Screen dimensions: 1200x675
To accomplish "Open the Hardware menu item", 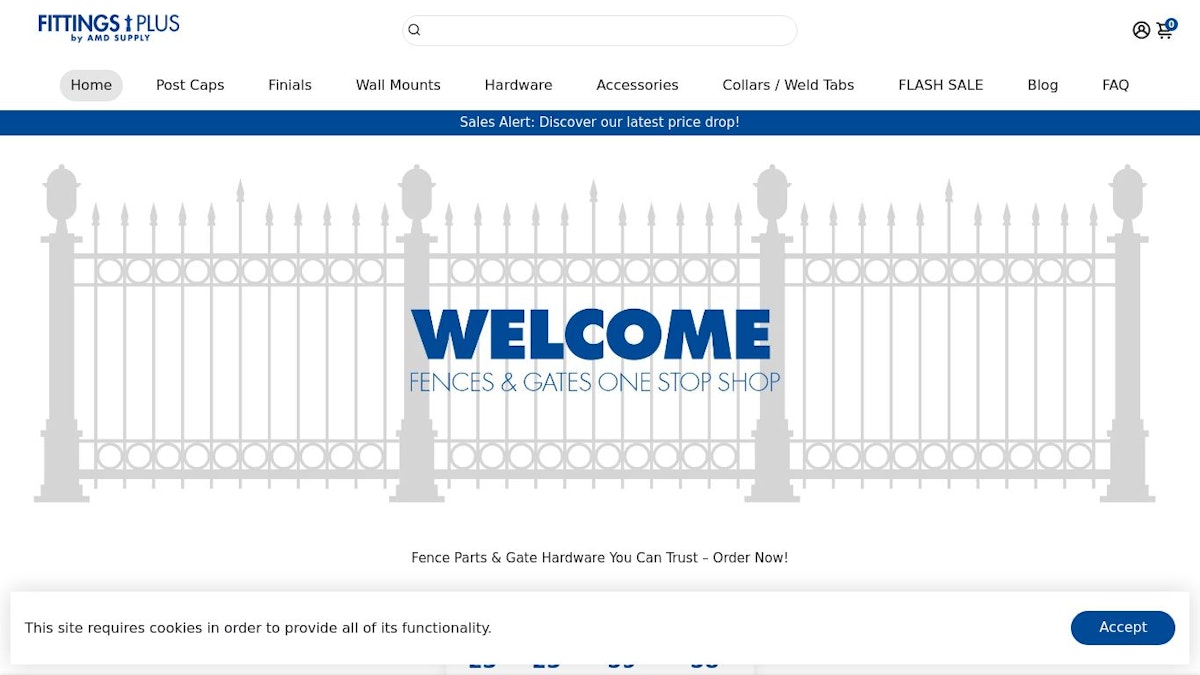I will pos(518,85).
